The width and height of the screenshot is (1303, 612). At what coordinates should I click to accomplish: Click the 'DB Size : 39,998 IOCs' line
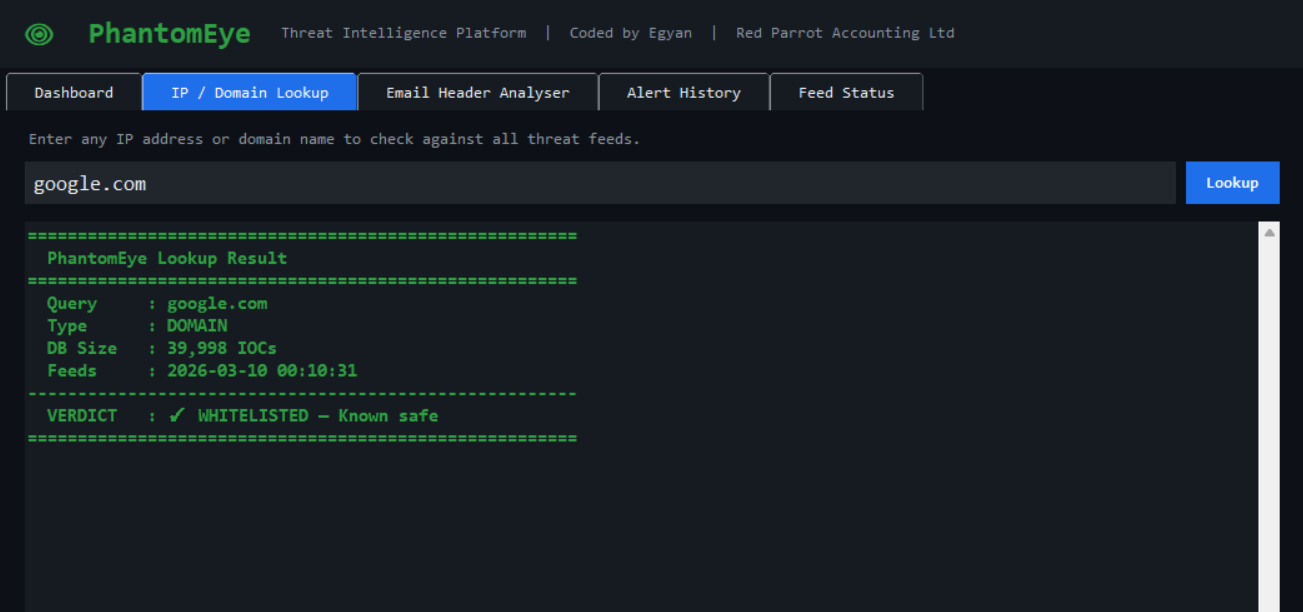point(162,348)
